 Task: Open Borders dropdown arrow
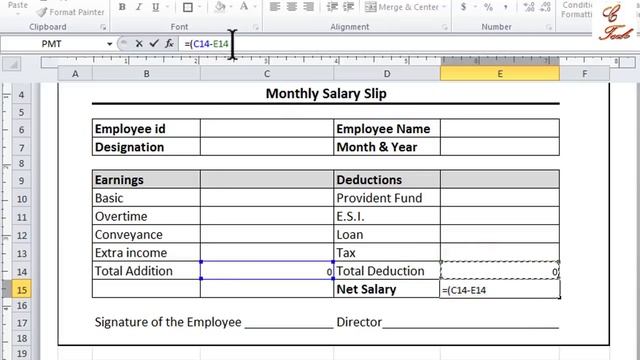[200, 7]
